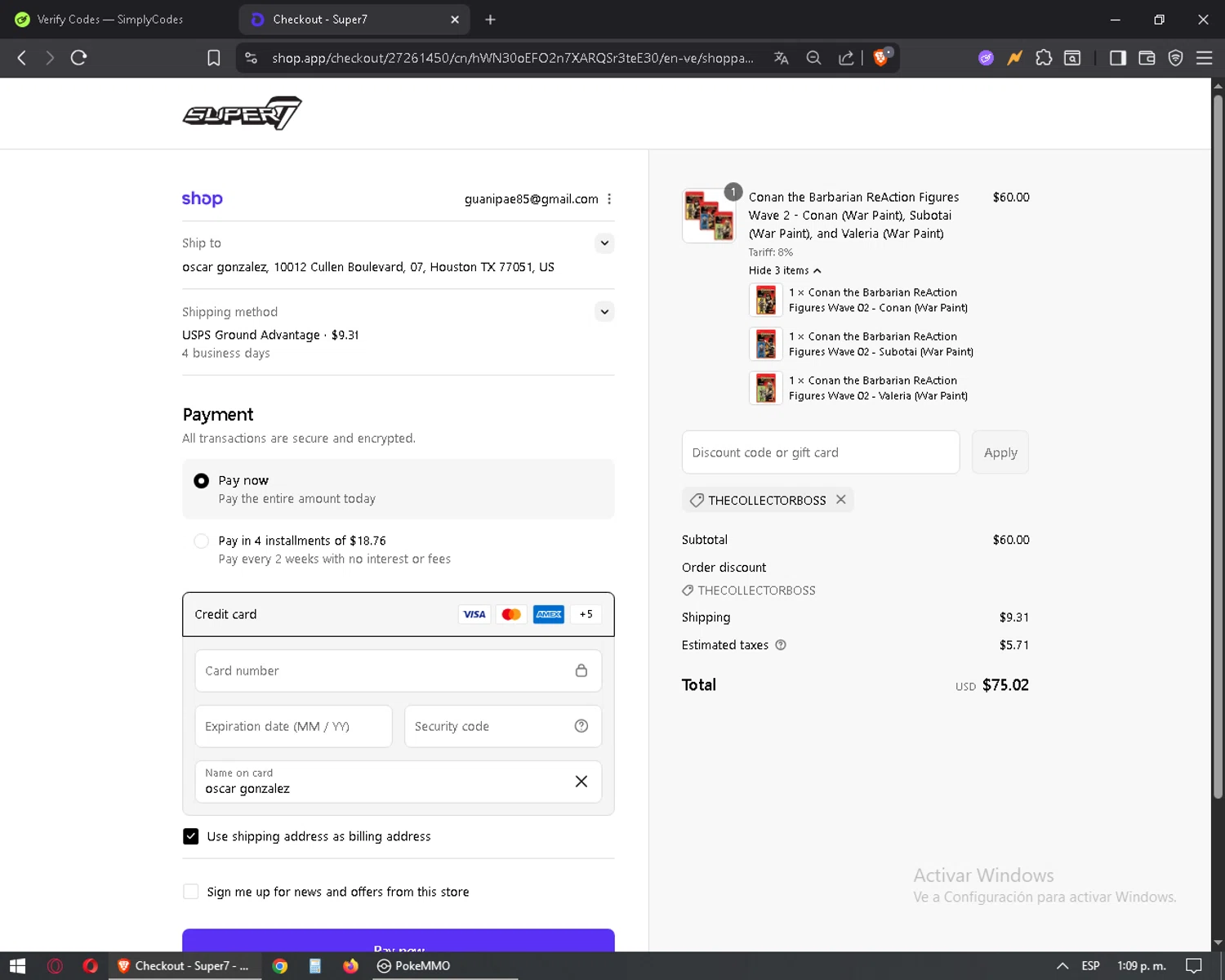This screenshot has width=1225, height=980.
Task: Collapse the list with Hide 3 items
Action: click(x=785, y=270)
